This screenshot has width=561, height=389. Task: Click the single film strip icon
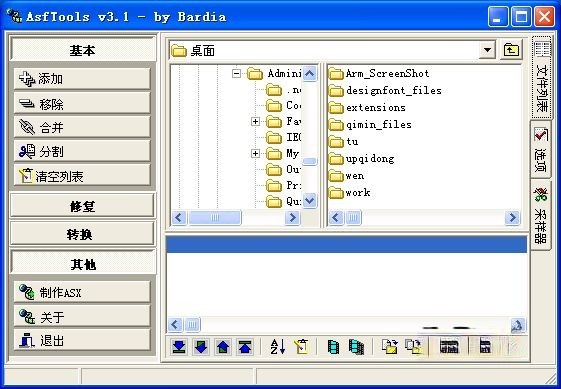point(333,346)
